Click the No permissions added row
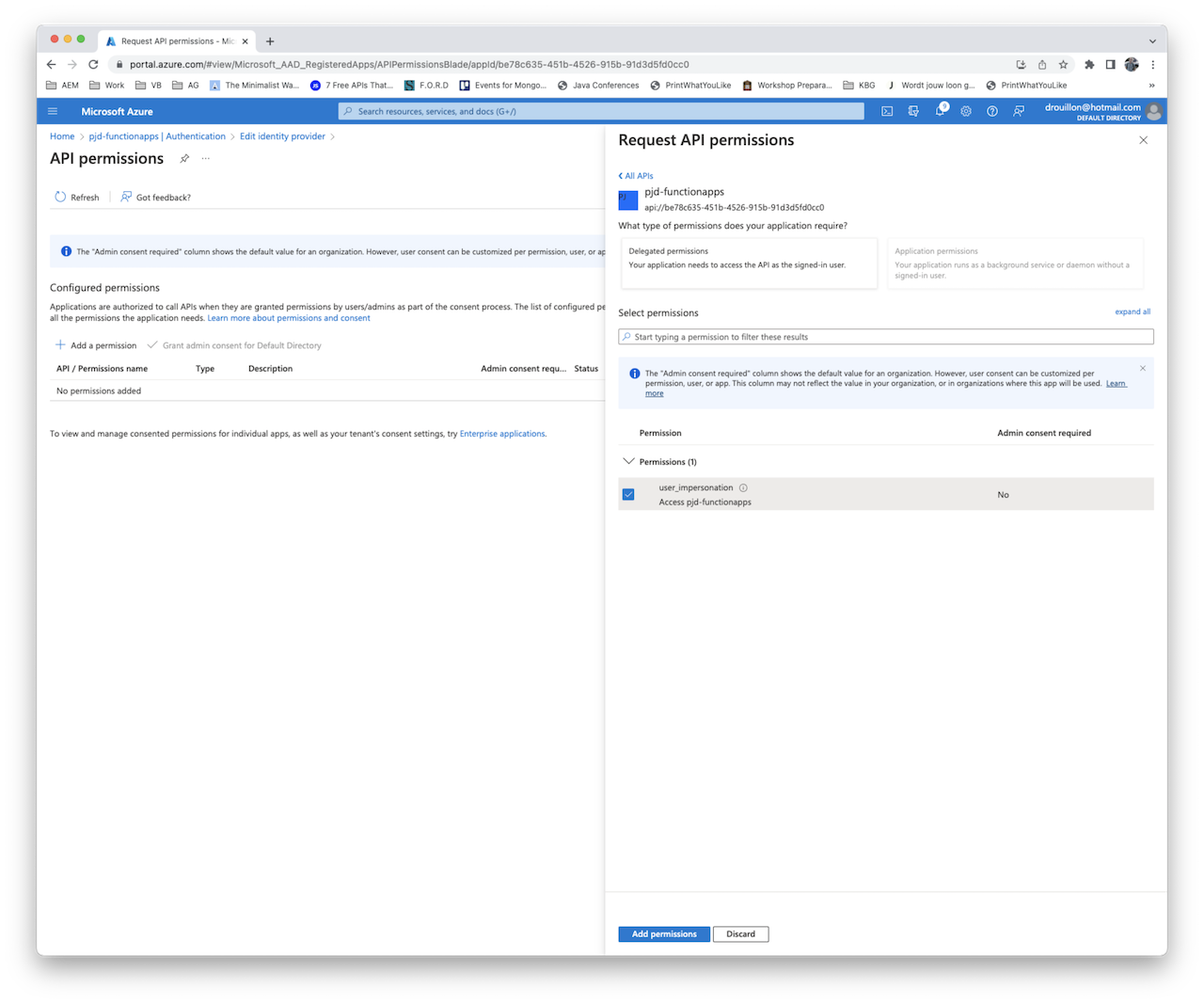This screenshot has width=1204, height=1004. pos(327,390)
